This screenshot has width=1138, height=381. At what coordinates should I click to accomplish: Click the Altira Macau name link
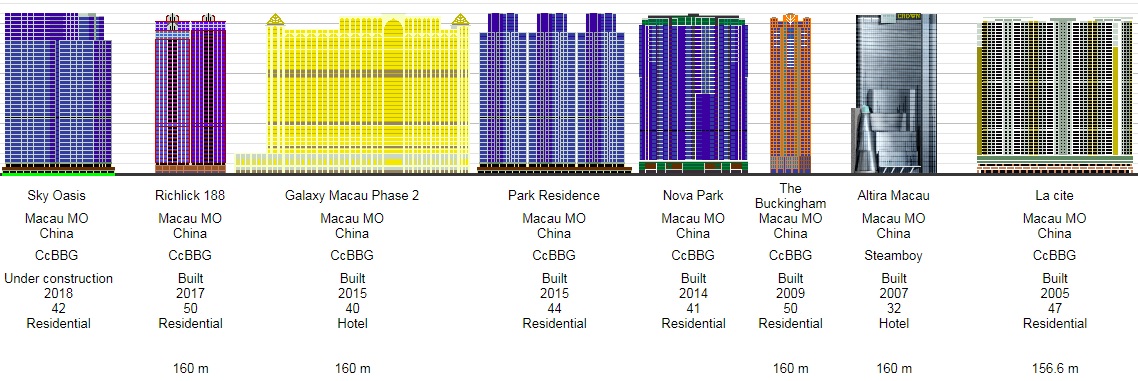pos(893,195)
